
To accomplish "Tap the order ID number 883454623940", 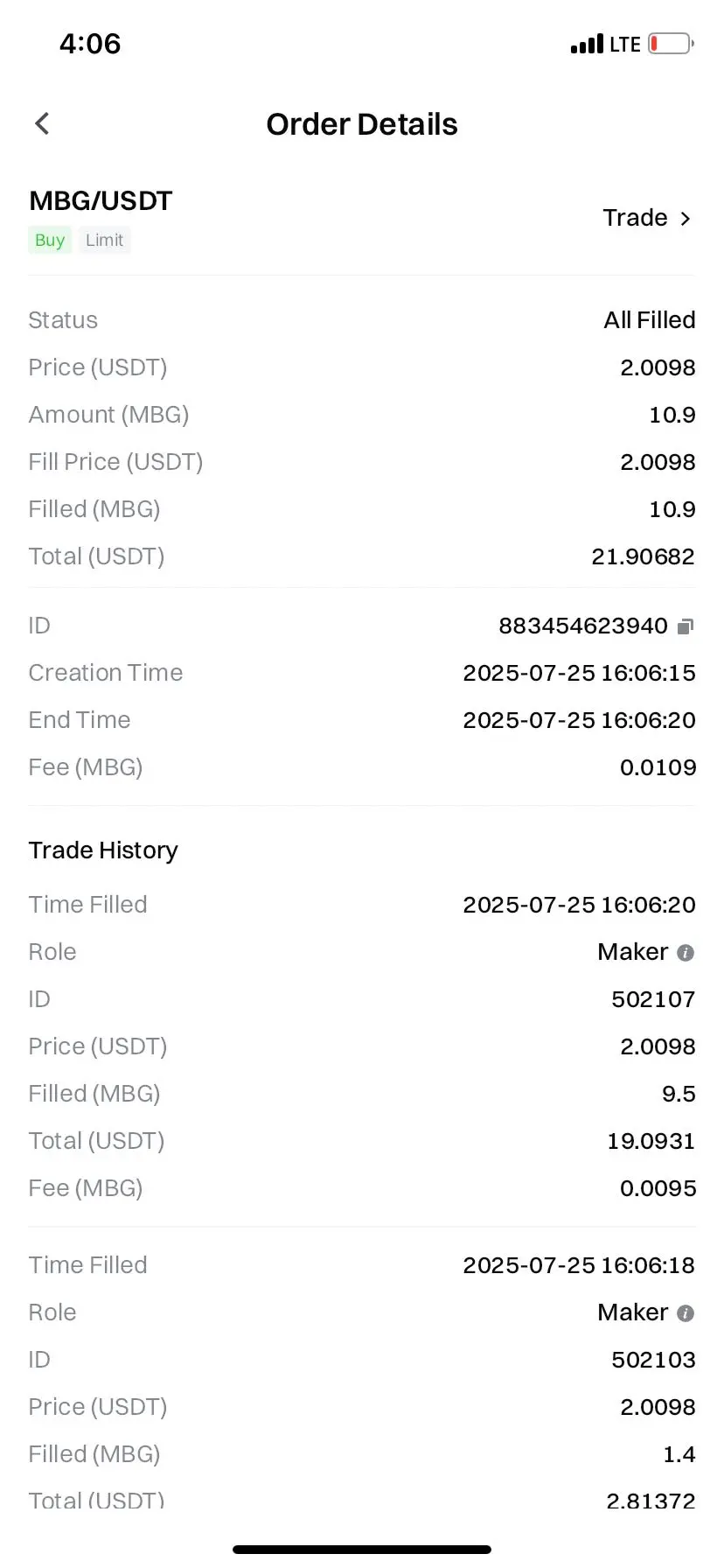I will [x=583, y=626].
